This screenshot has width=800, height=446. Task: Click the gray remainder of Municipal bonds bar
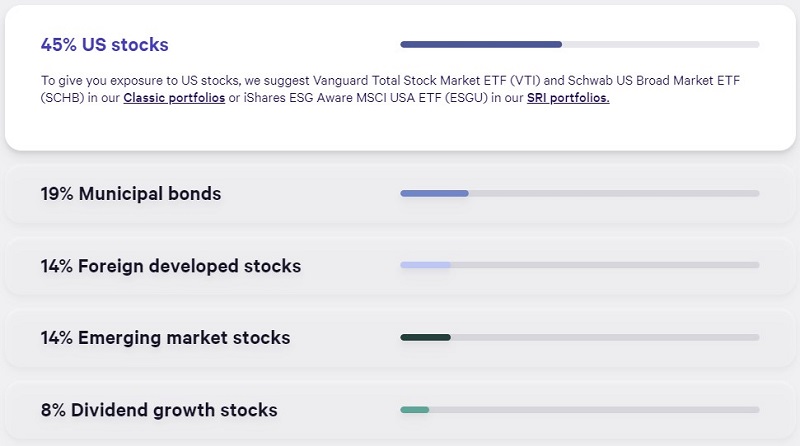[x=613, y=193]
